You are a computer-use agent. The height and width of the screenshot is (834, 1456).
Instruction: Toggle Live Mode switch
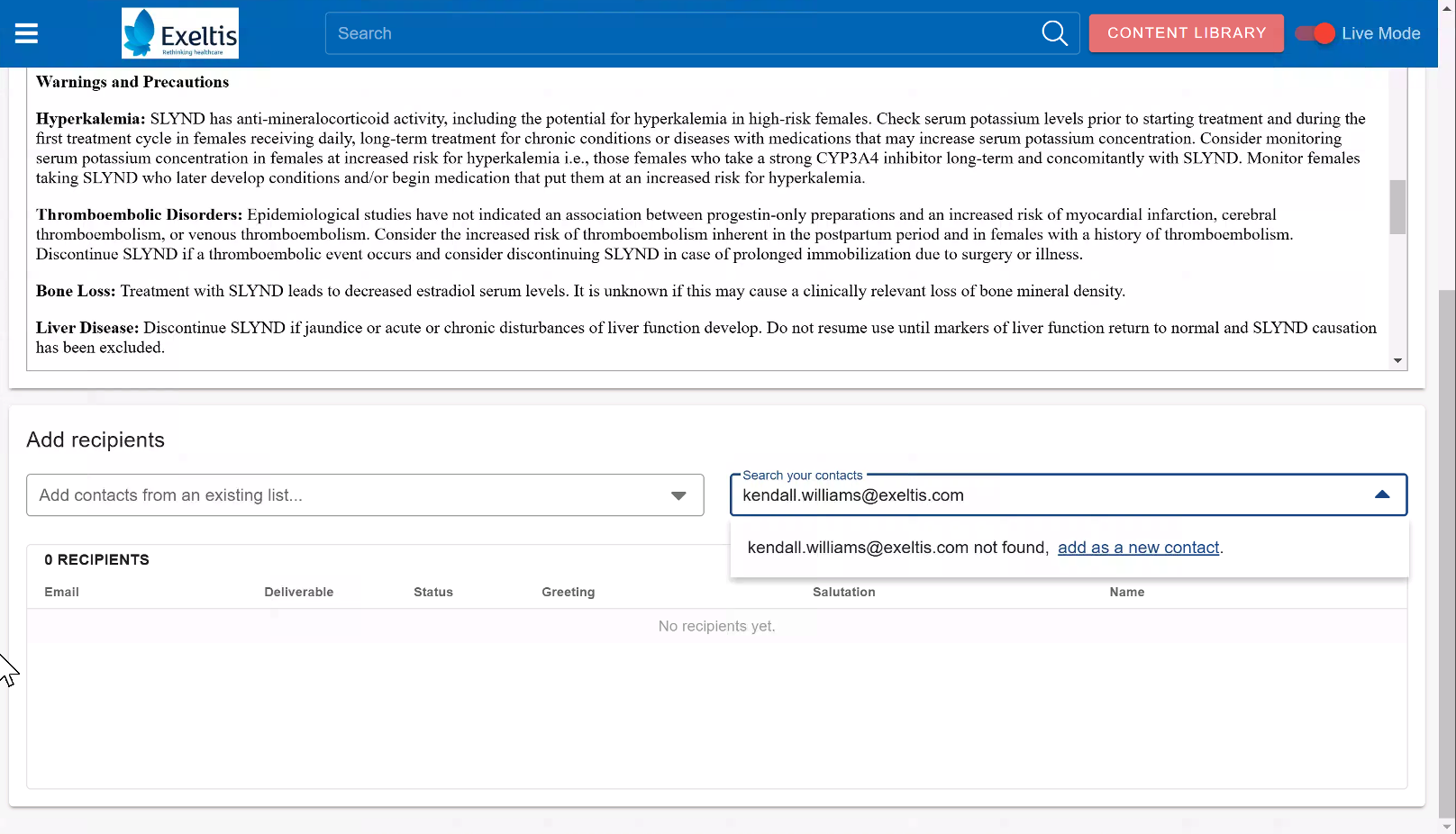(1315, 33)
